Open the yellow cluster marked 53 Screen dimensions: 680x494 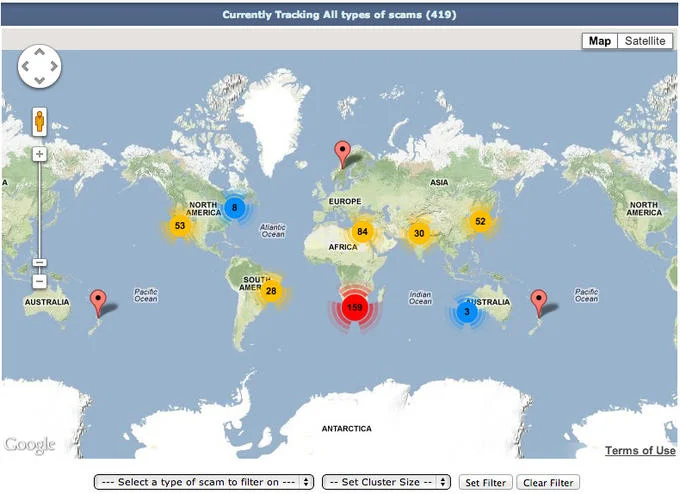pyautogui.click(x=180, y=226)
